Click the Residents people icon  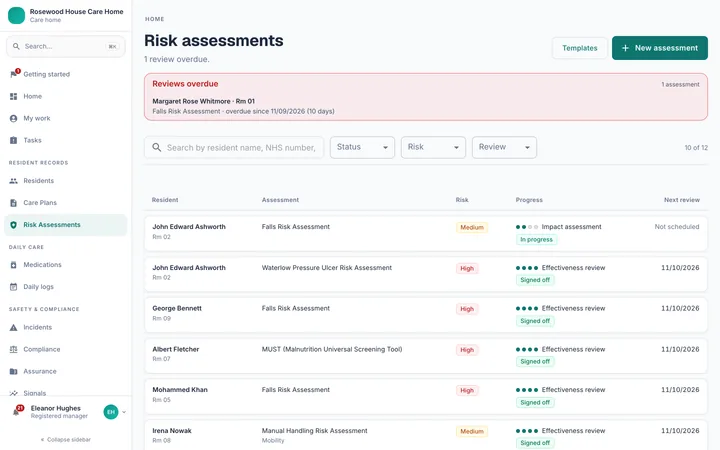tap(14, 181)
